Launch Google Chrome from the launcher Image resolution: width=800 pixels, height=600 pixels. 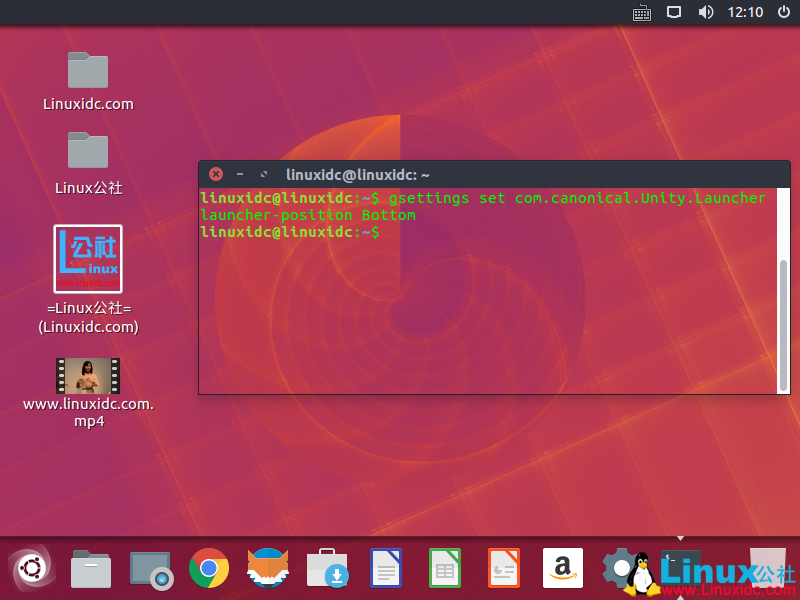tap(209, 568)
